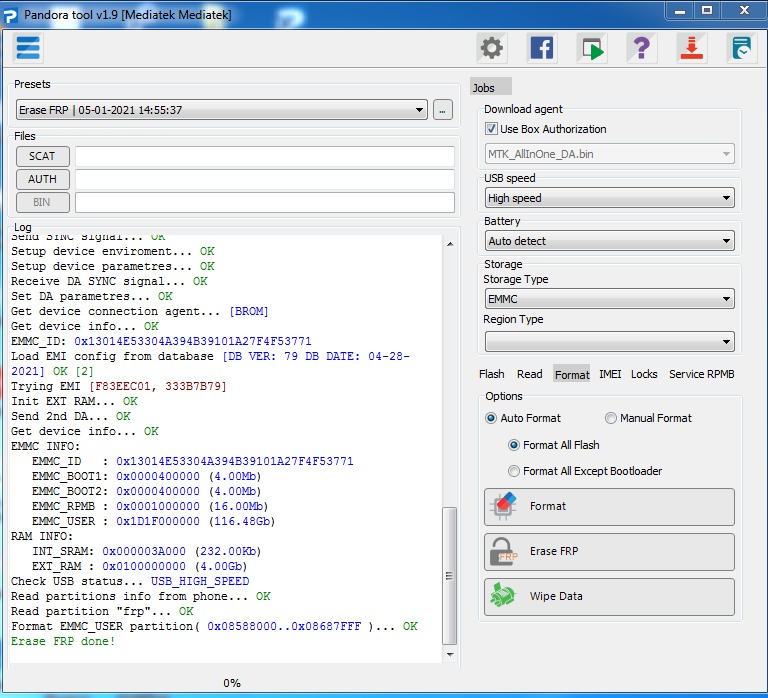Open the Locks tab
768x698 pixels.
tap(644, 374)
